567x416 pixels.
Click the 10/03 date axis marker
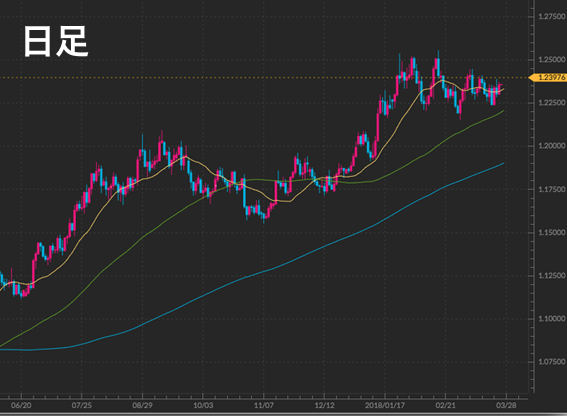pos(203,405)
